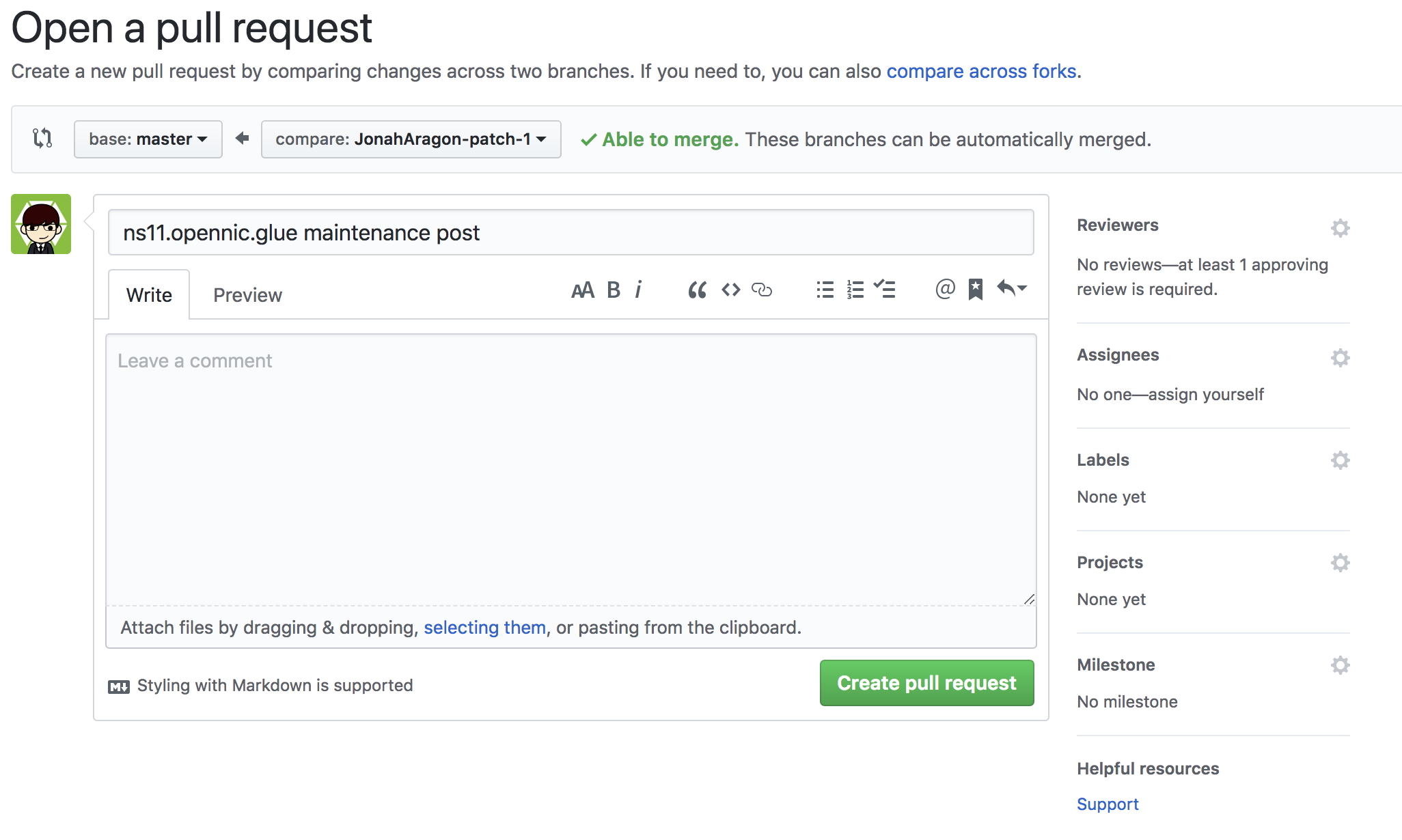Screen dimensions: 1402x840
Task: Add a numbered list
Action: click(855, 290)
